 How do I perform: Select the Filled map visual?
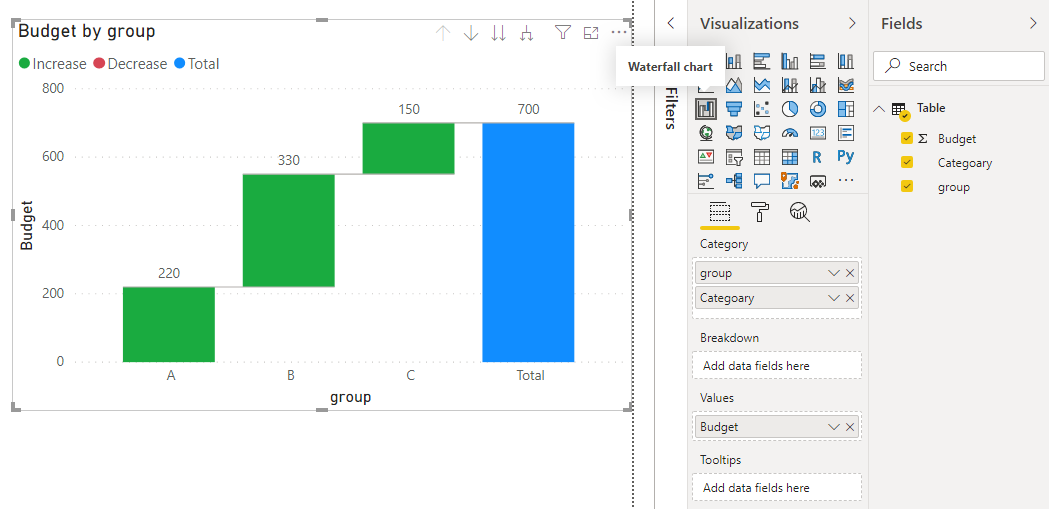pyautogui.click(x=734, y=132)
